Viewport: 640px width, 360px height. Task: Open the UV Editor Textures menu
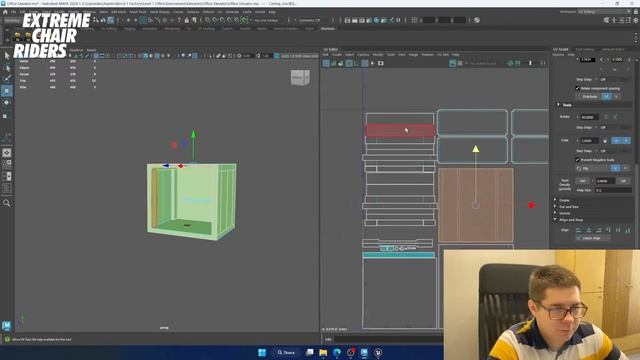(427, 54)
